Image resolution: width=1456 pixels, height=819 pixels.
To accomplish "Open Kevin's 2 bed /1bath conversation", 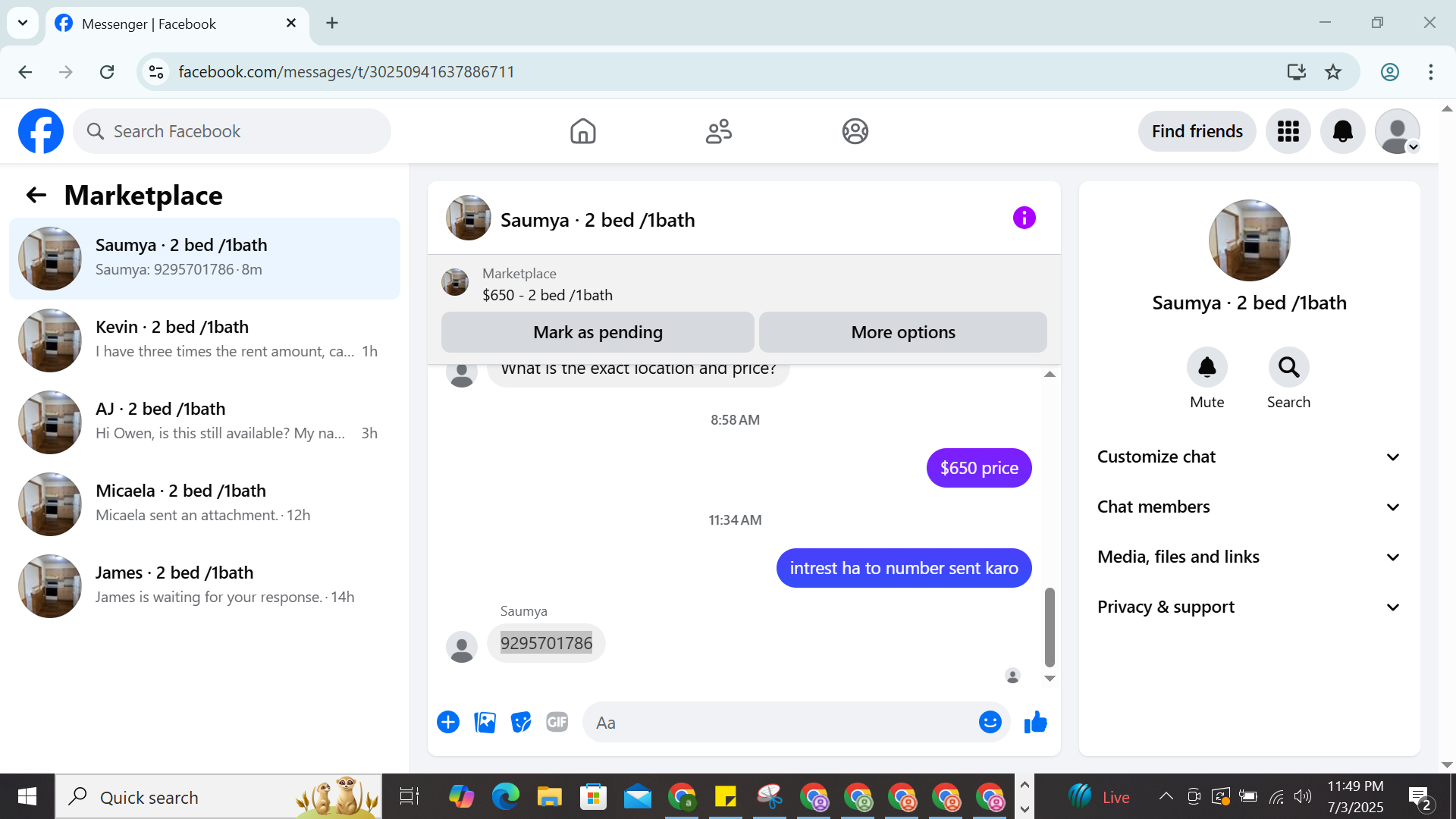I will 205,339.
